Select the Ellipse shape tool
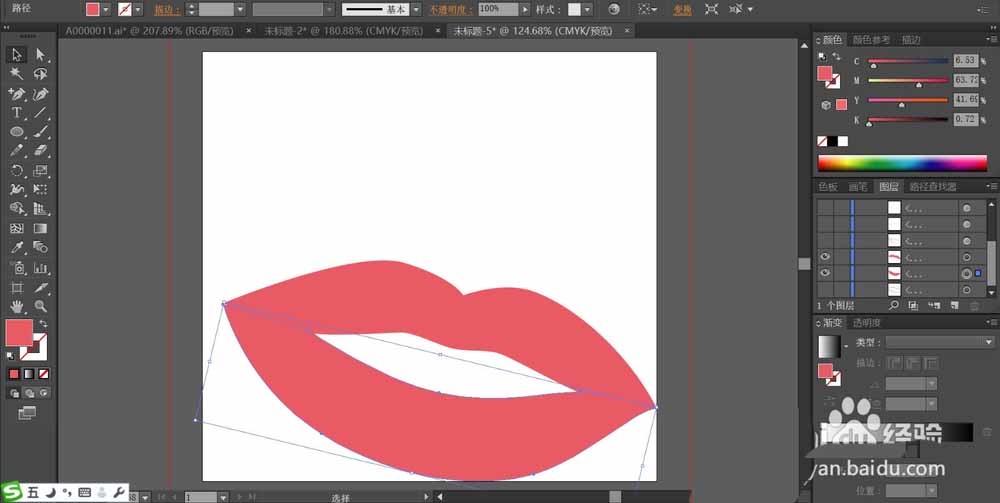The height and width of the screenshot is (503, 1000). click(17, 131)
